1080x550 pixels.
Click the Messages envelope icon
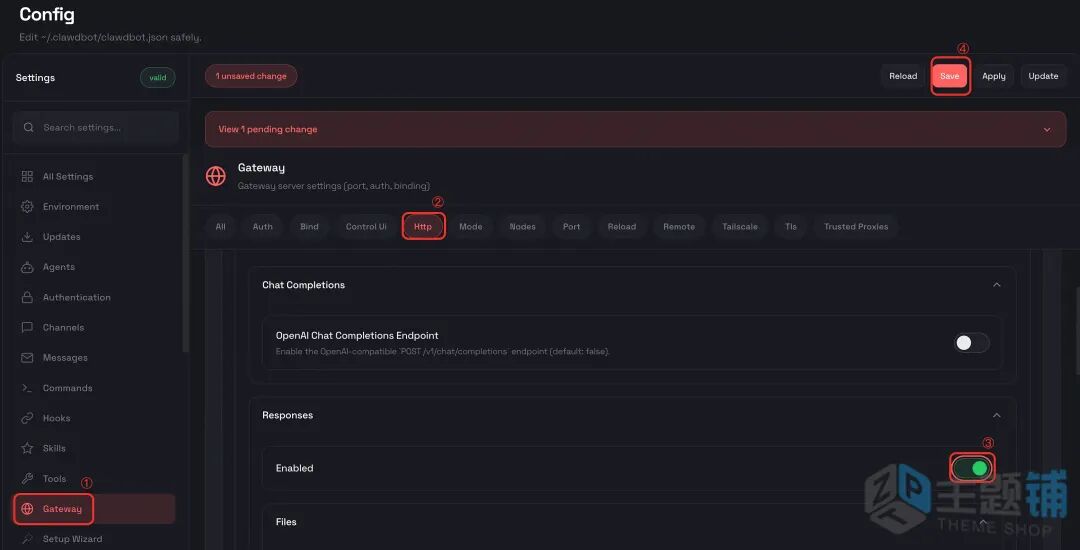click(27, 358)
